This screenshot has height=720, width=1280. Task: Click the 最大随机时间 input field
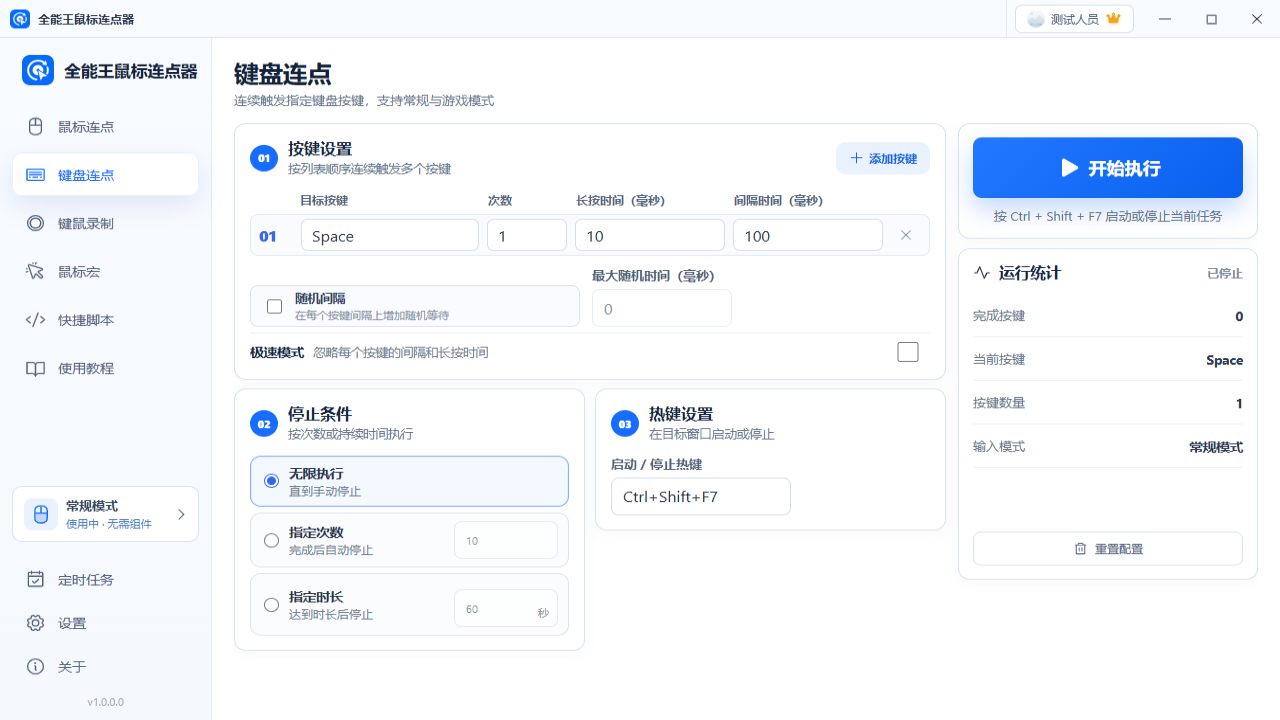(662, 308)
